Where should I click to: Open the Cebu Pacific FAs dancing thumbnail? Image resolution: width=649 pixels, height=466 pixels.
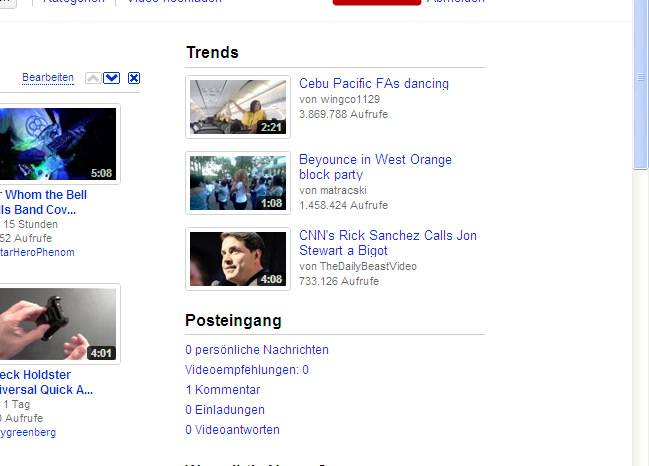[x=238, y=107]
